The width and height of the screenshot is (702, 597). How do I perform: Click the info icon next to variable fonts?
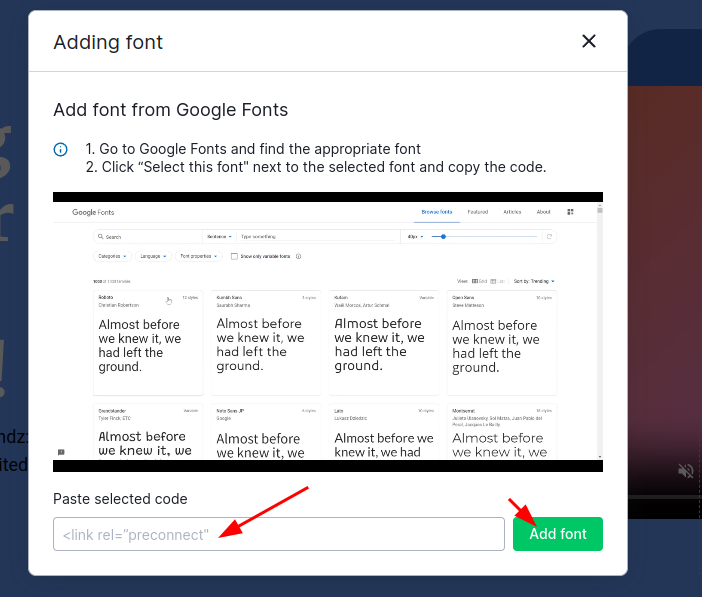pyautogui.click(x=299, y=257)
